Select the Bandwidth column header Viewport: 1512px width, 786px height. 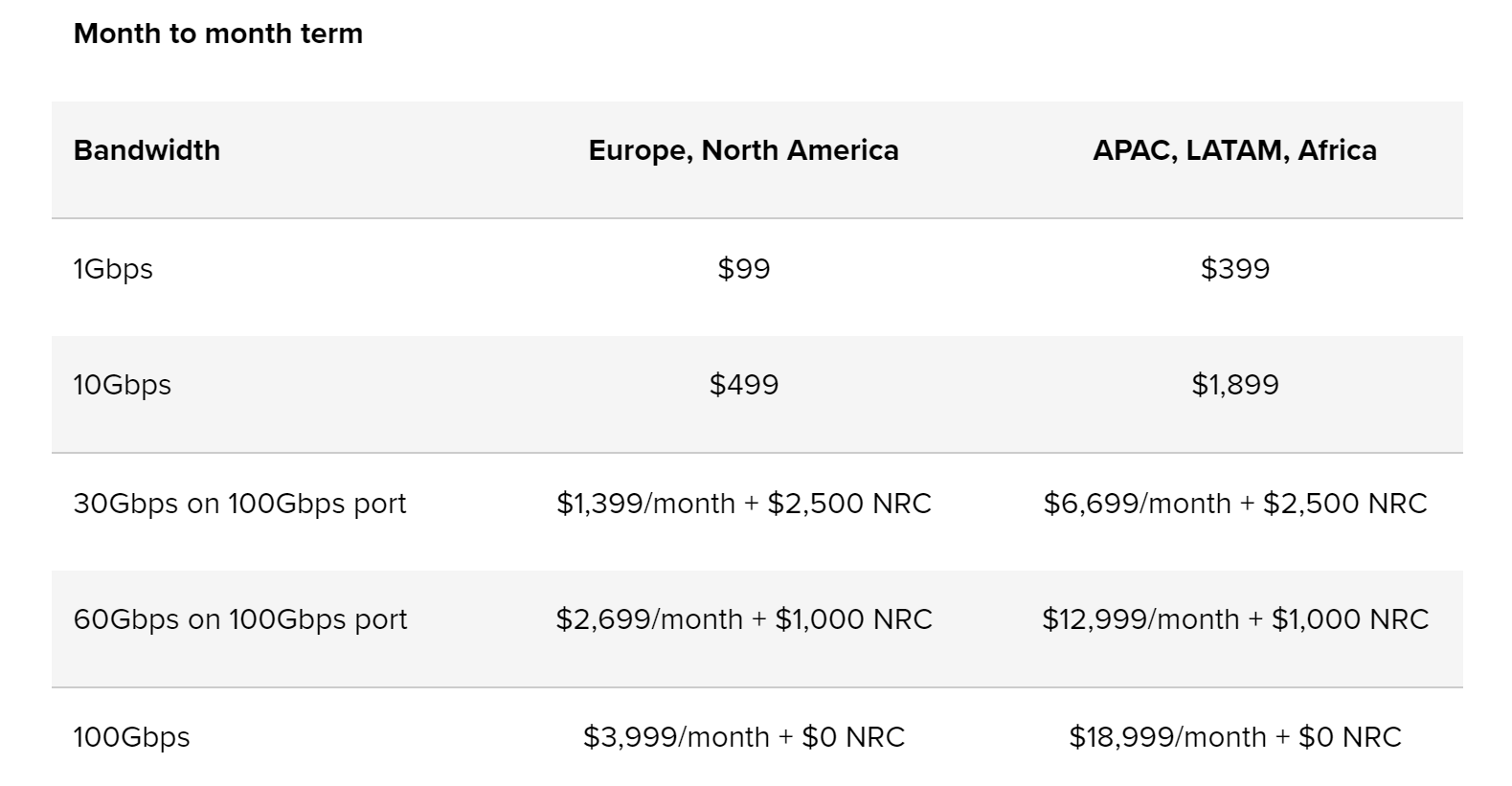[147, 150]
